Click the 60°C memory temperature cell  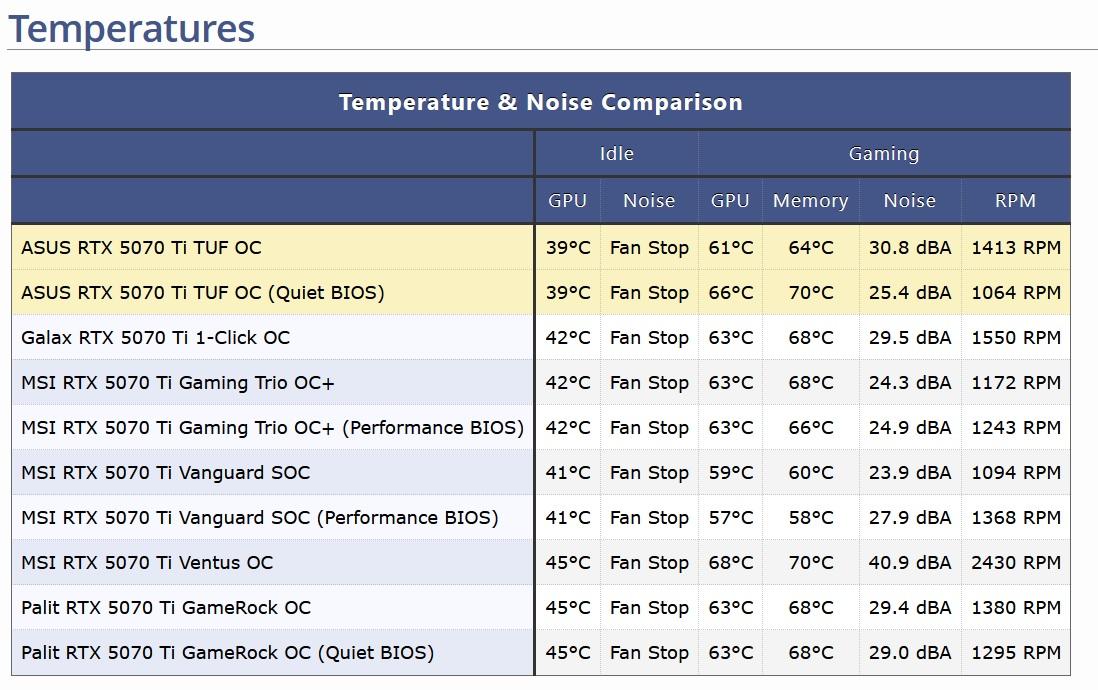[x=810, y=473]
